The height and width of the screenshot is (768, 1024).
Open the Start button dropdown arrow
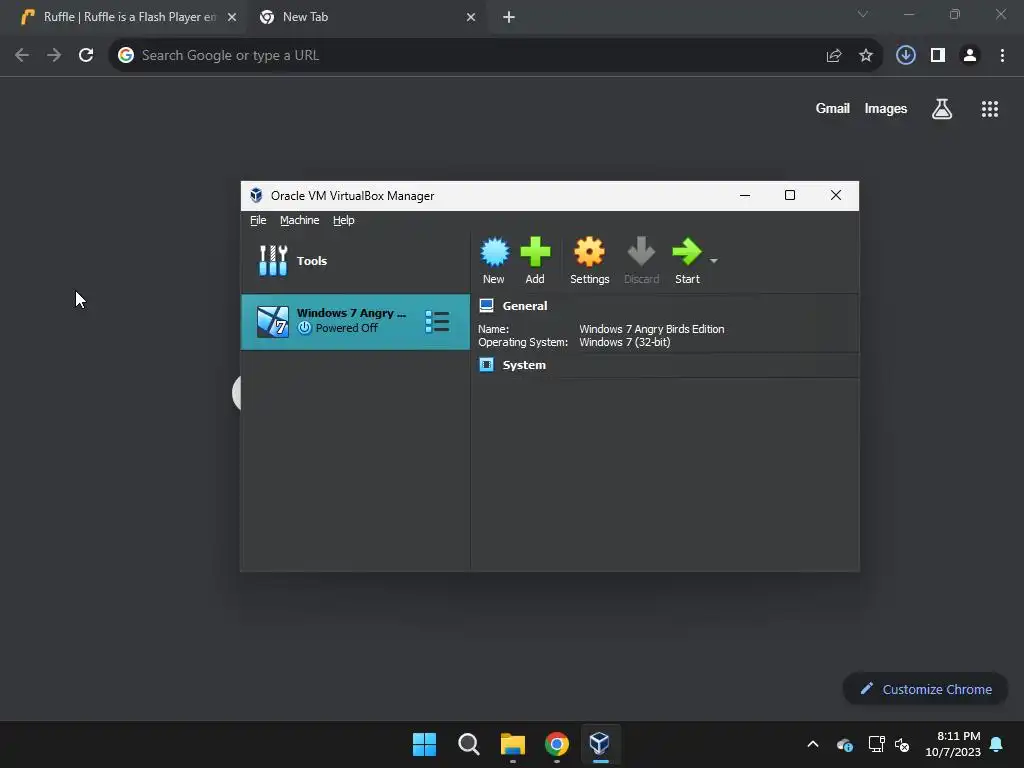pyautogui.click(x=713, y=261)
